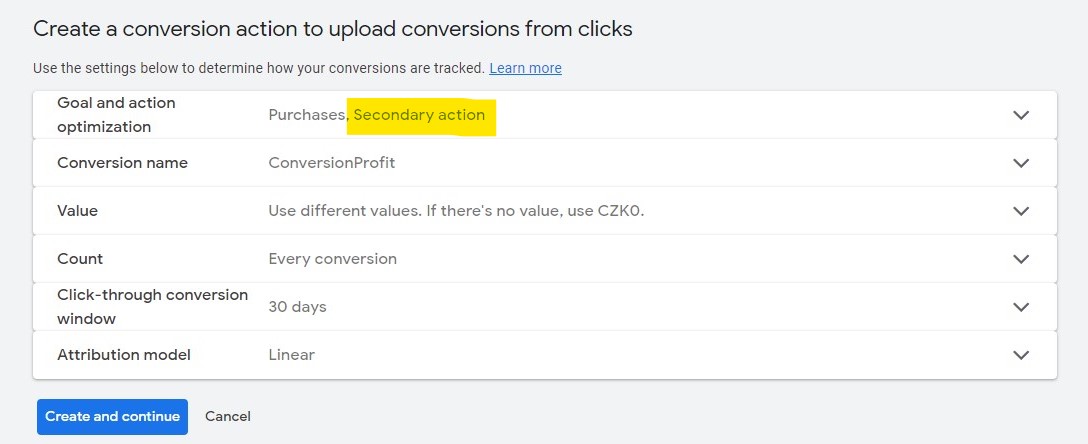Click the ConversionProfit name value
The image size is (1088, 444).
[x=332, y=163]
